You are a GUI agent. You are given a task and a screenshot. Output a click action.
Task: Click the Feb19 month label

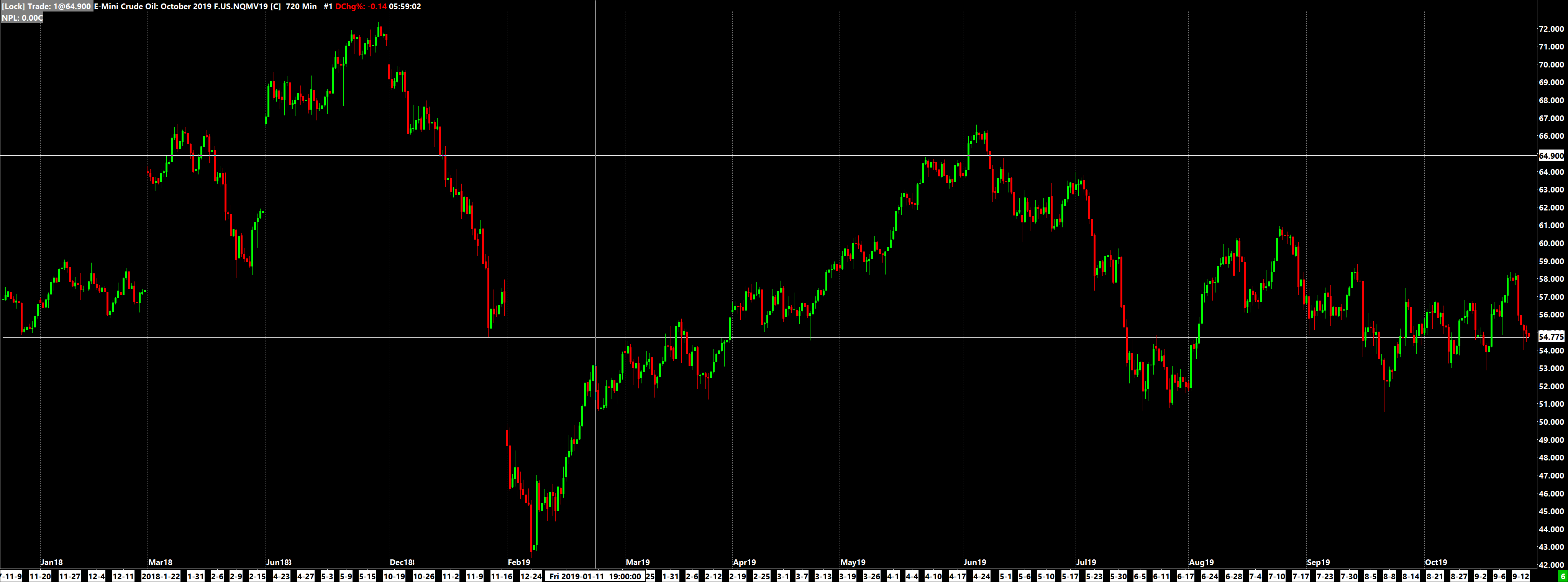pyautogui.click(x=518, y=562)
